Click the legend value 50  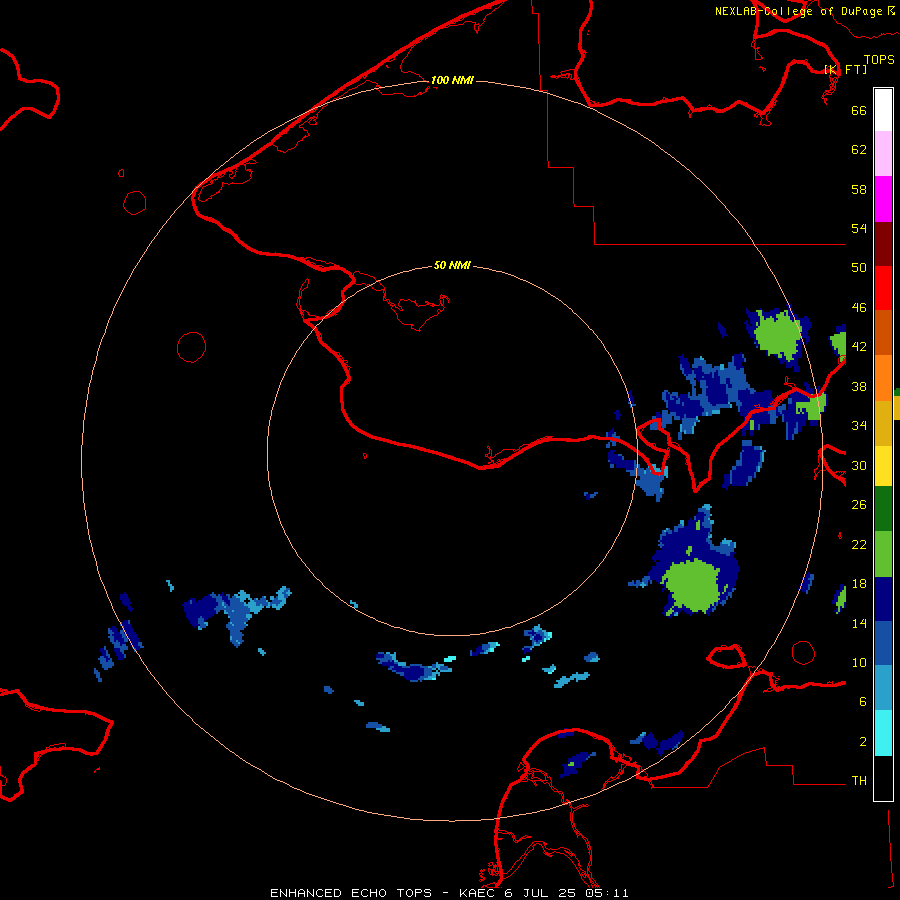click(x=859, y=268)
